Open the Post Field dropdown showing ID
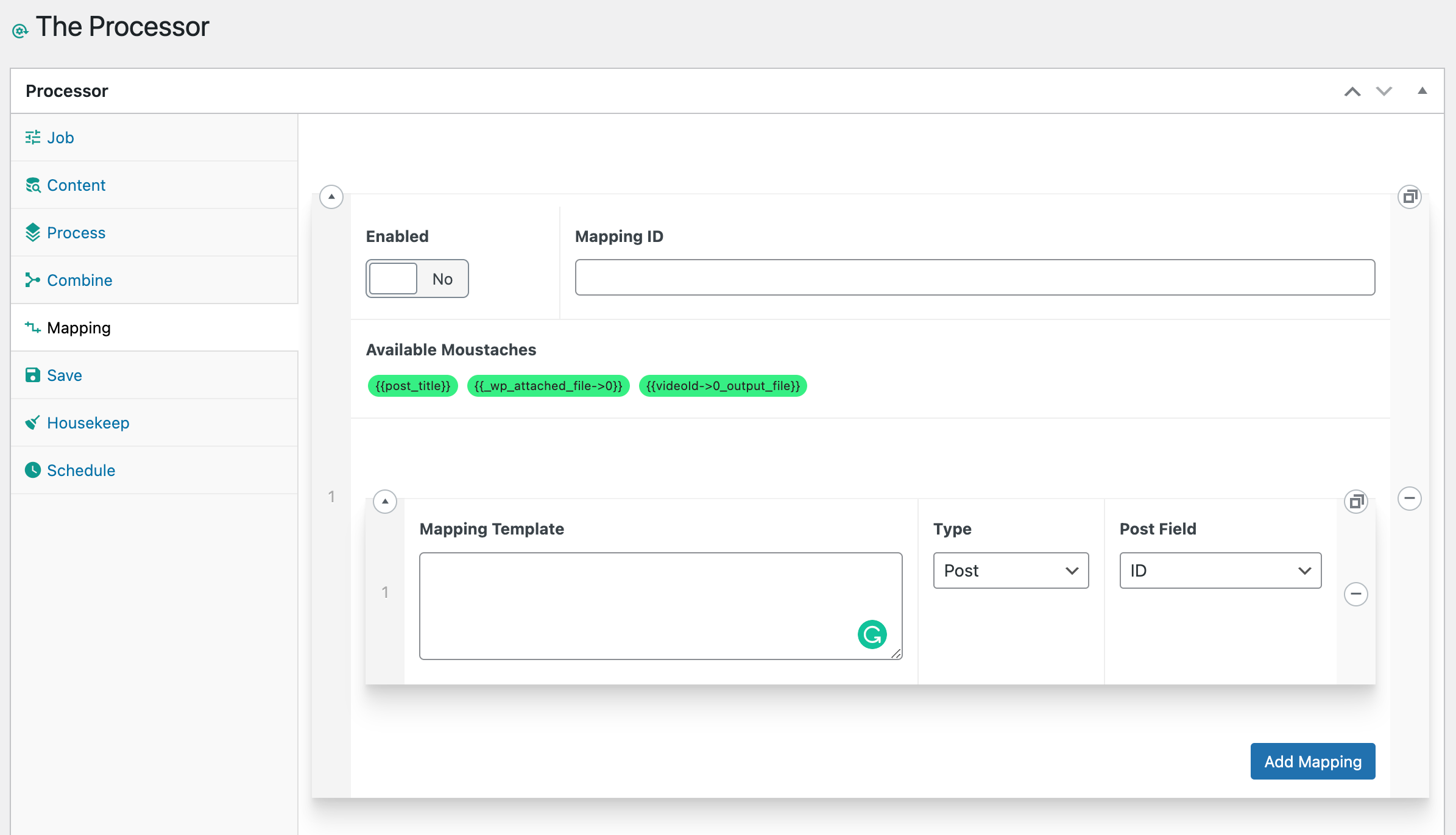 [x=1220, y=570]
